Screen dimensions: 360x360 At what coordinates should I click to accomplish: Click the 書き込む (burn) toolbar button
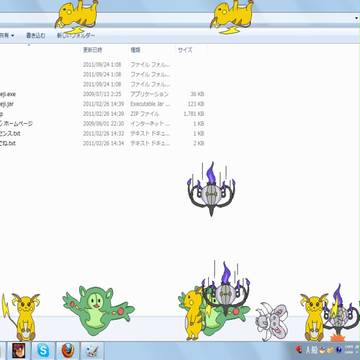tap(36, 35)
